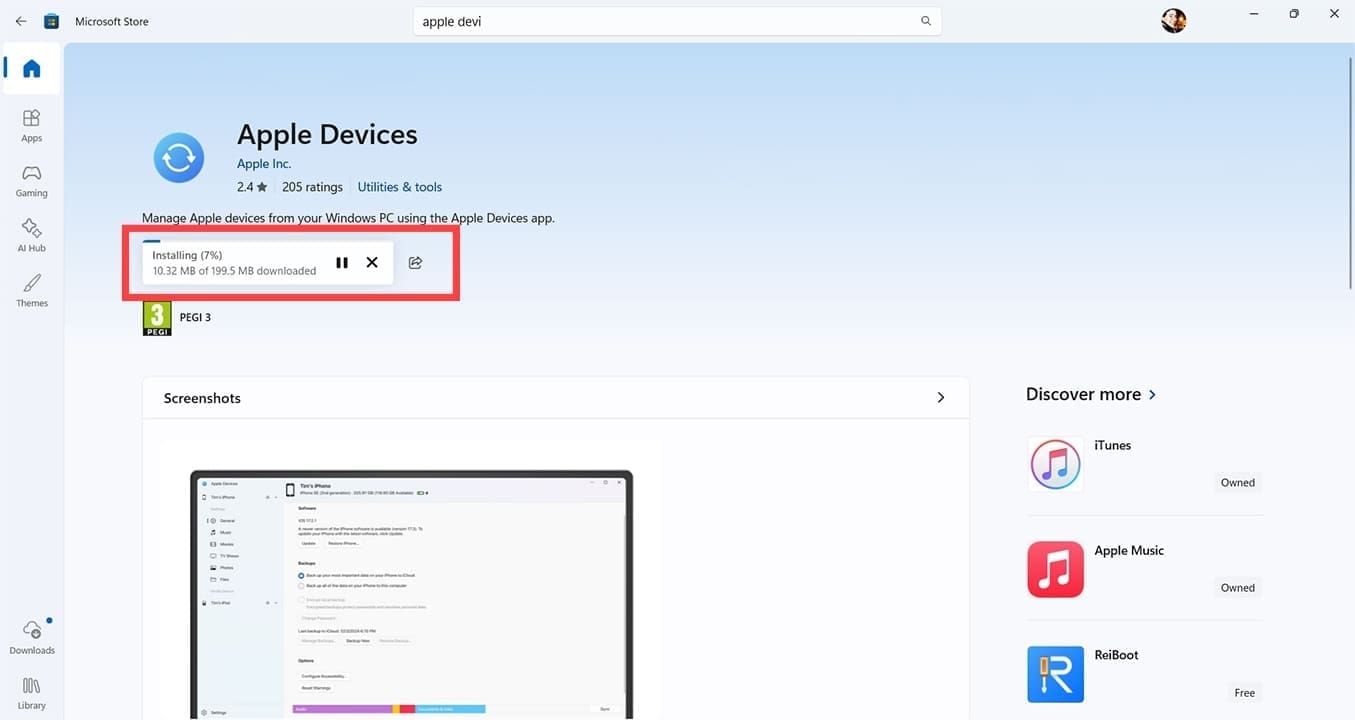Open the Downloads page in sidebar
The height and width of the screenshot is (720, 1355).
32,637
